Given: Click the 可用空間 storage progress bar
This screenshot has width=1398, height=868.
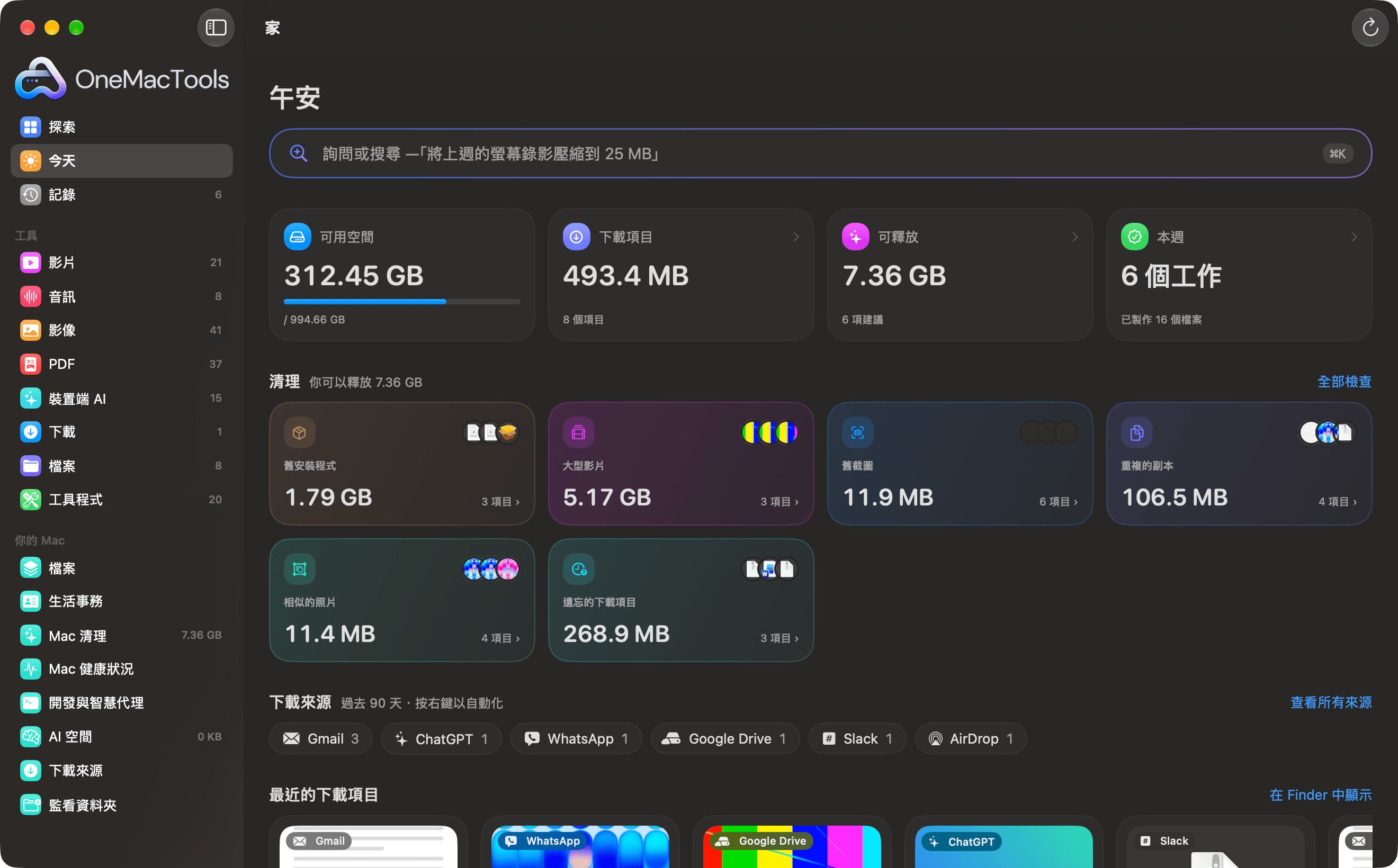Looking at the screenshot, I should pyautogui.click(x=402, y=301).
